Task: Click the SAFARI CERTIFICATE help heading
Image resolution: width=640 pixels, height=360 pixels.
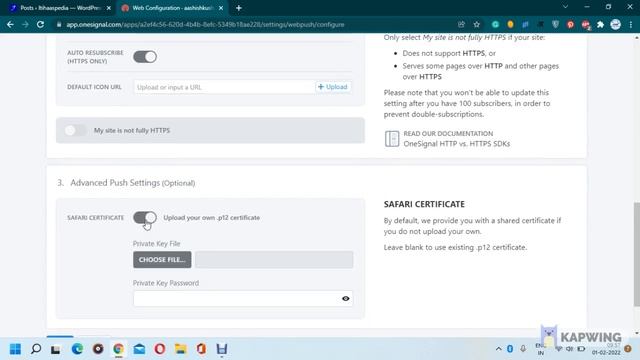Action: 424,204
